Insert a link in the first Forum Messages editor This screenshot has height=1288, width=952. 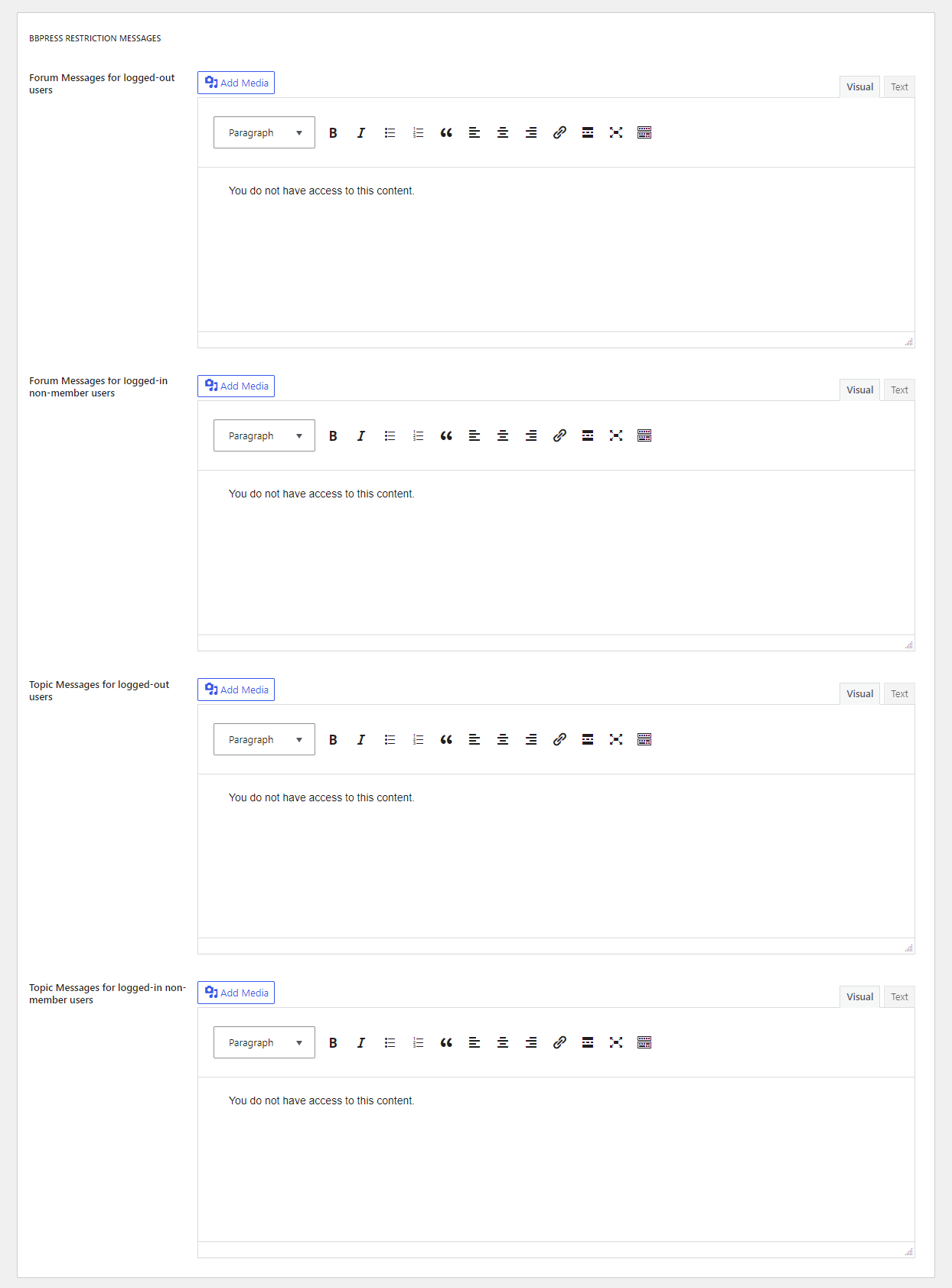click(559, 132)
